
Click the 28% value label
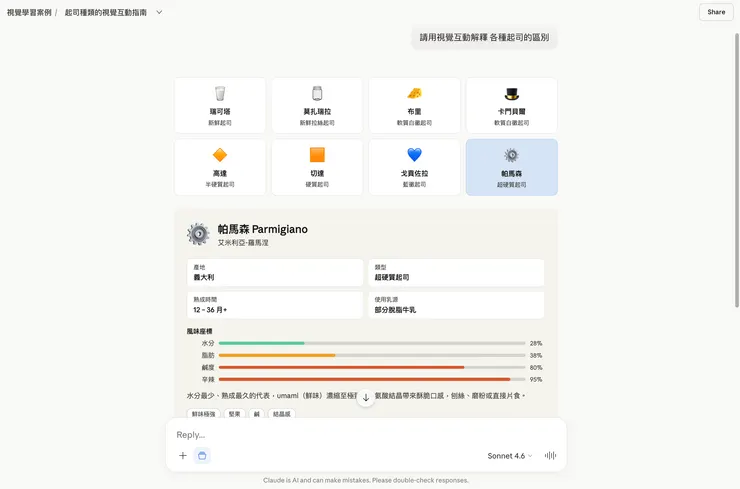(x=536, y=343)
